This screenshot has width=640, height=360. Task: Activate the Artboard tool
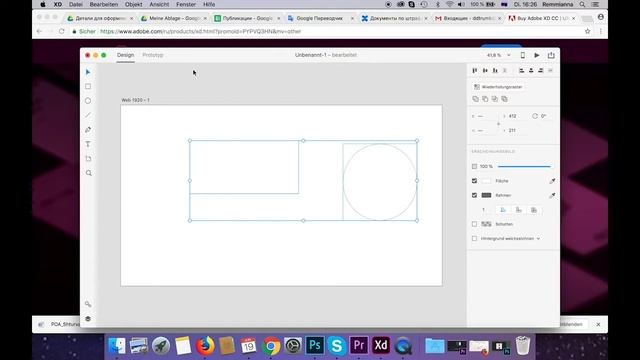click(88, 159)
